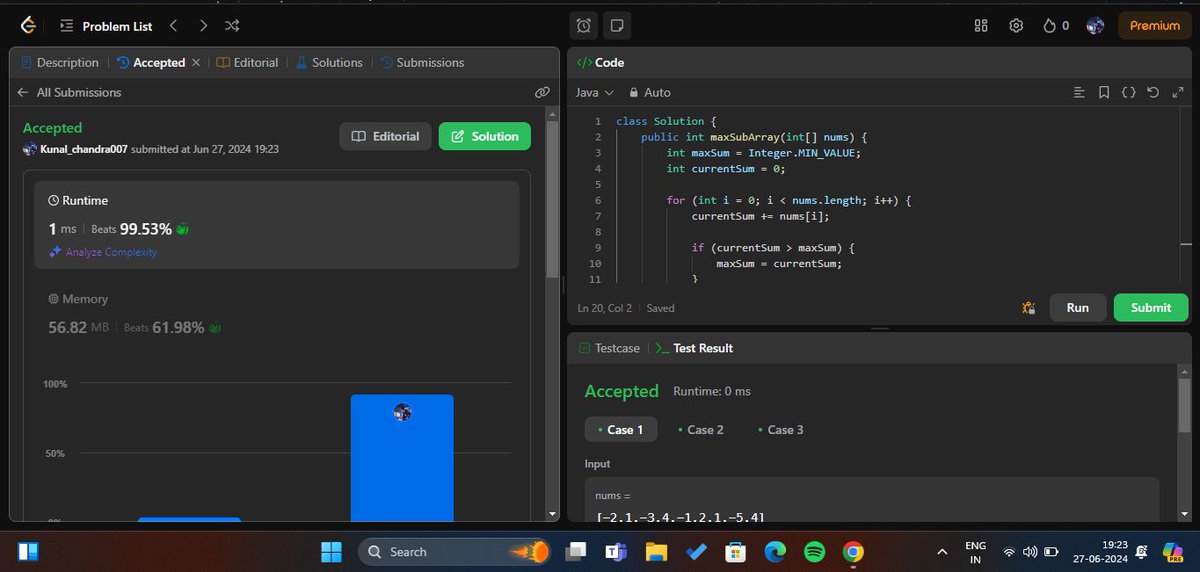Viewport: 1200px width, 572px height.
Task: Open the widgets panel on the taskbar
Action: 28,551
